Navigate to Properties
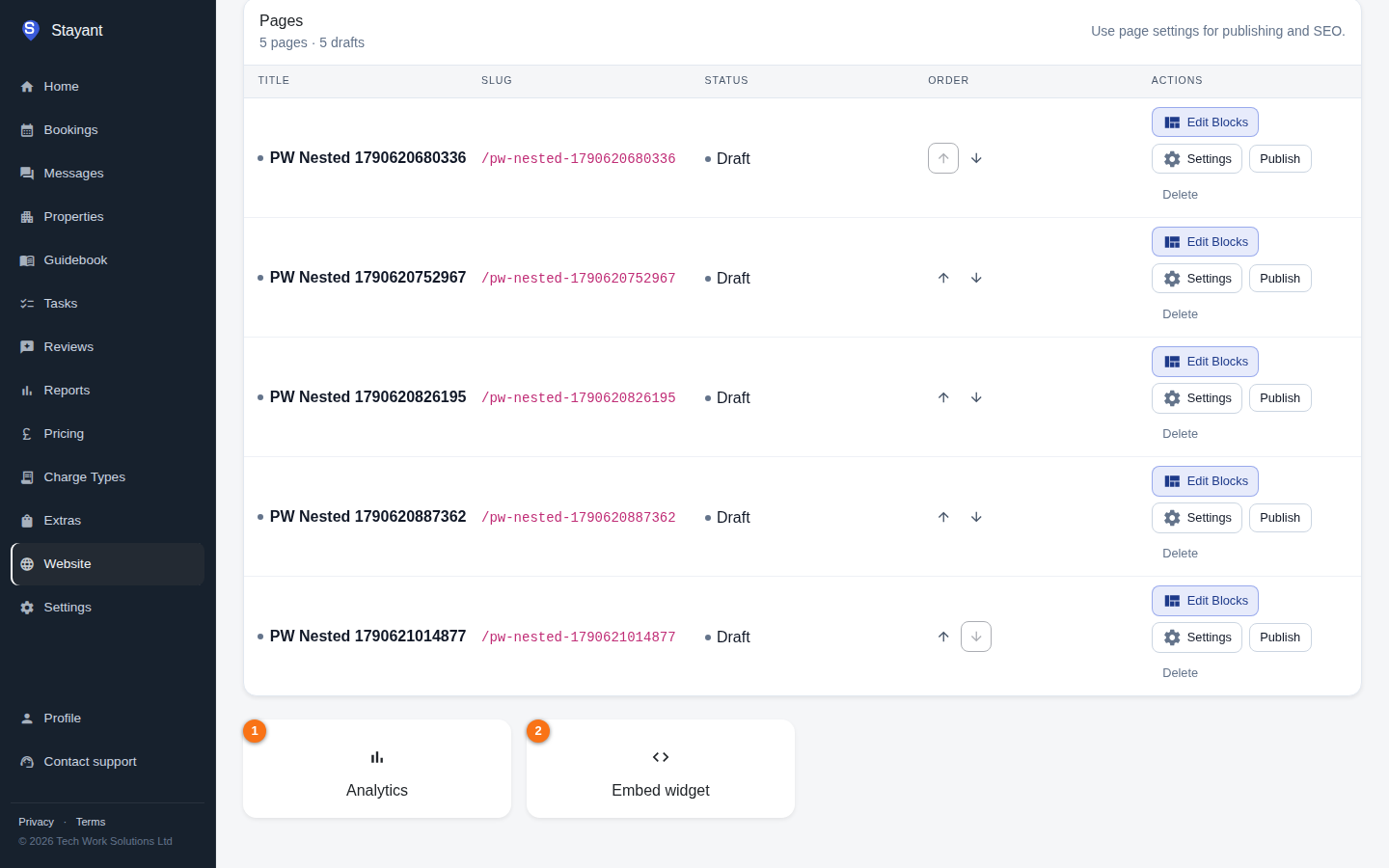 coord(107,217)
